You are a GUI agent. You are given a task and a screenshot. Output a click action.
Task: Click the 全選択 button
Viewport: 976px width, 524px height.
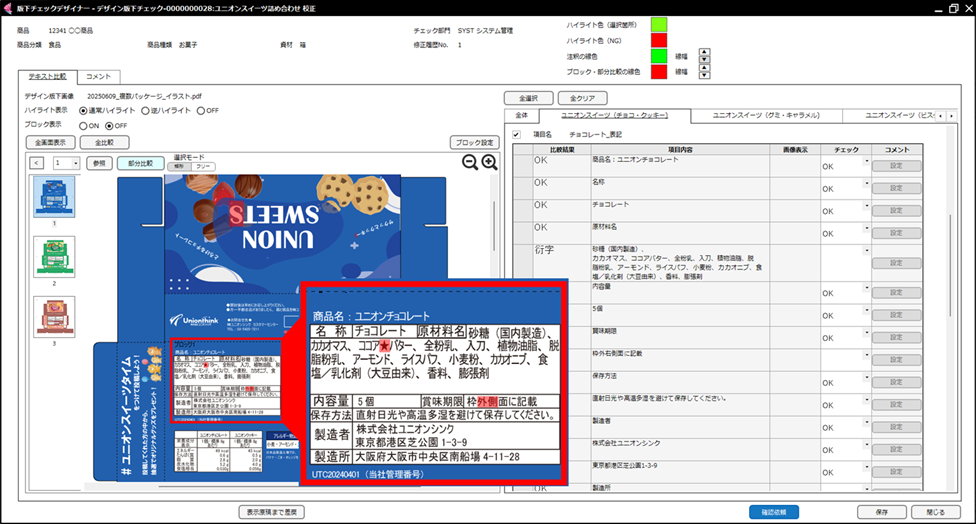click(x=528, y=98)
